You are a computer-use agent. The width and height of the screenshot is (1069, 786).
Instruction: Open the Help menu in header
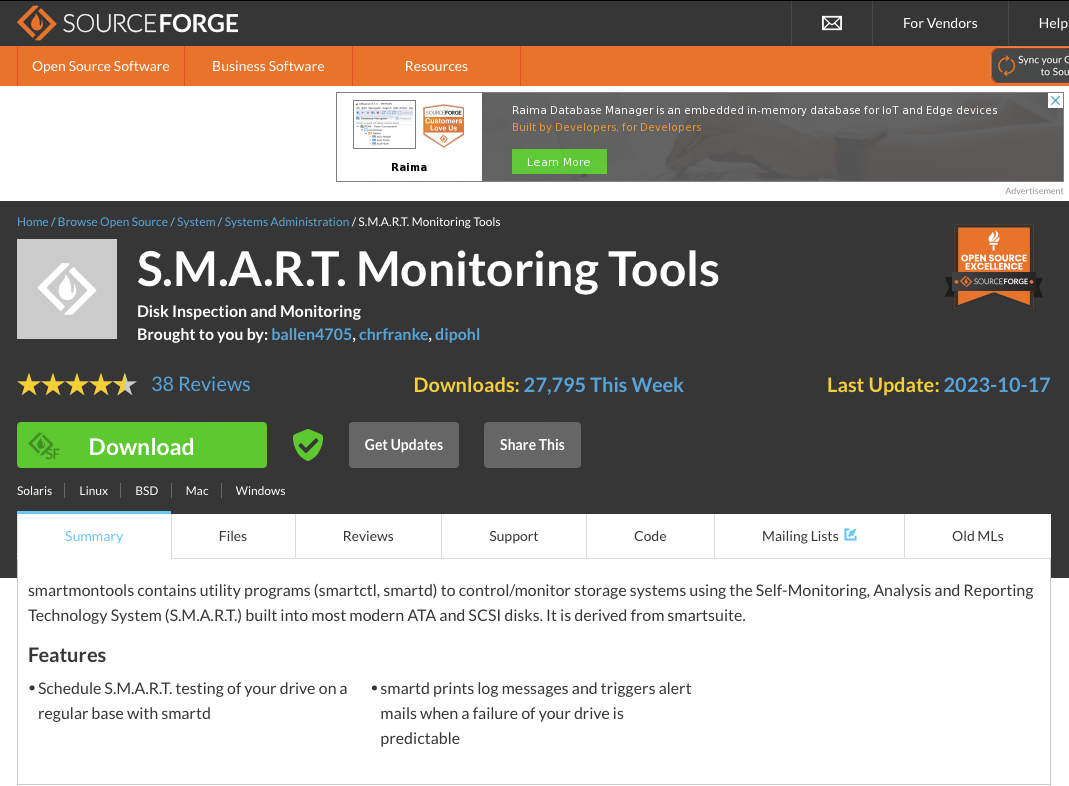(1053, 23)
